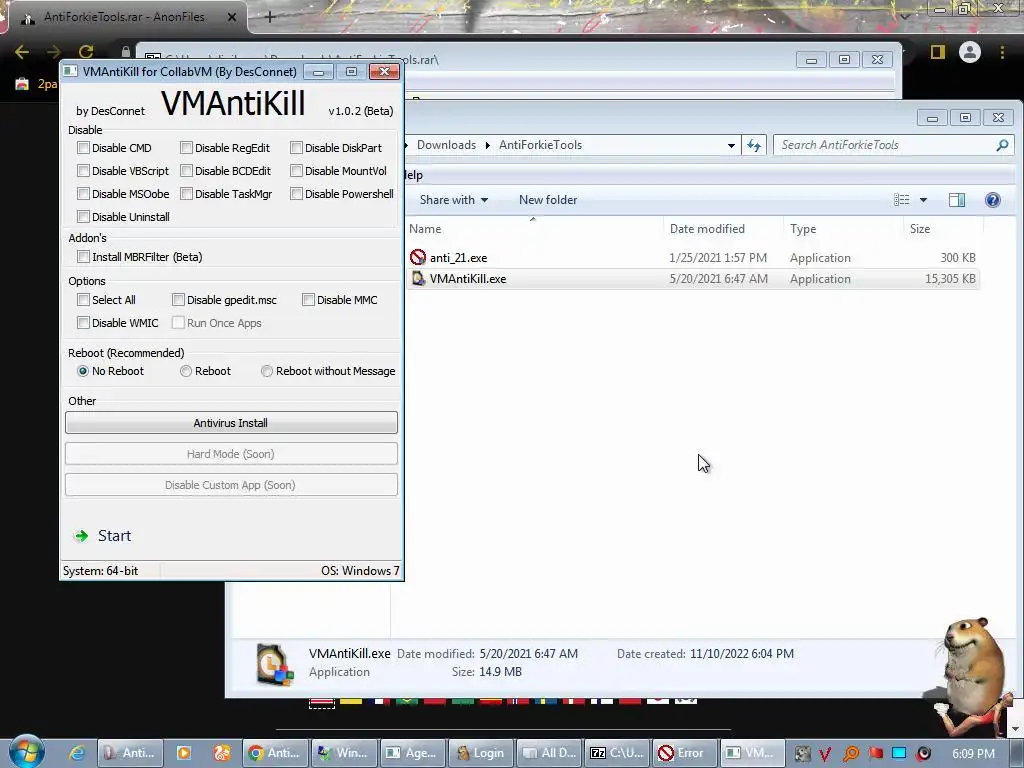Switch to the Error taskbar button
This screenshot has height=768, width=1024.
[x=684, y=753]
